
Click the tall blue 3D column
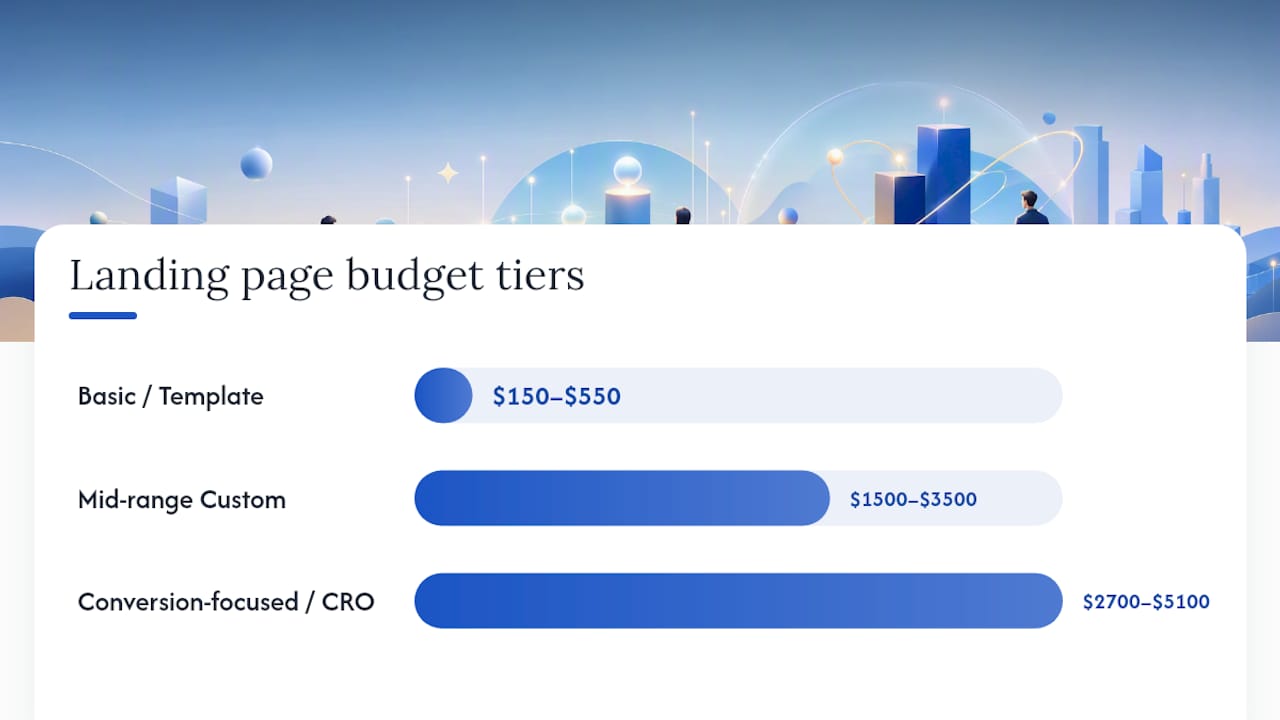[x=944, y=174]
